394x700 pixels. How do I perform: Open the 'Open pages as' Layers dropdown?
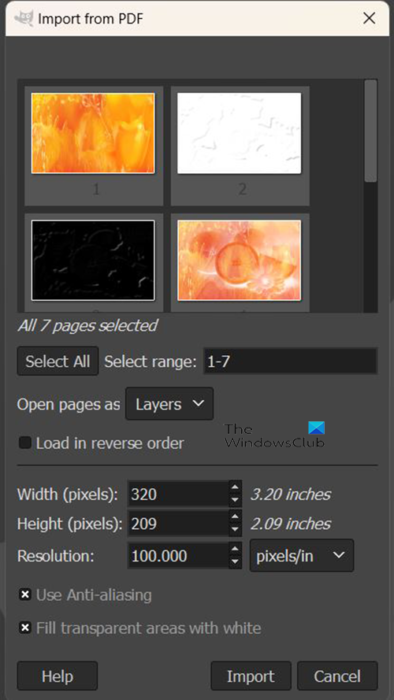point(170,404)
